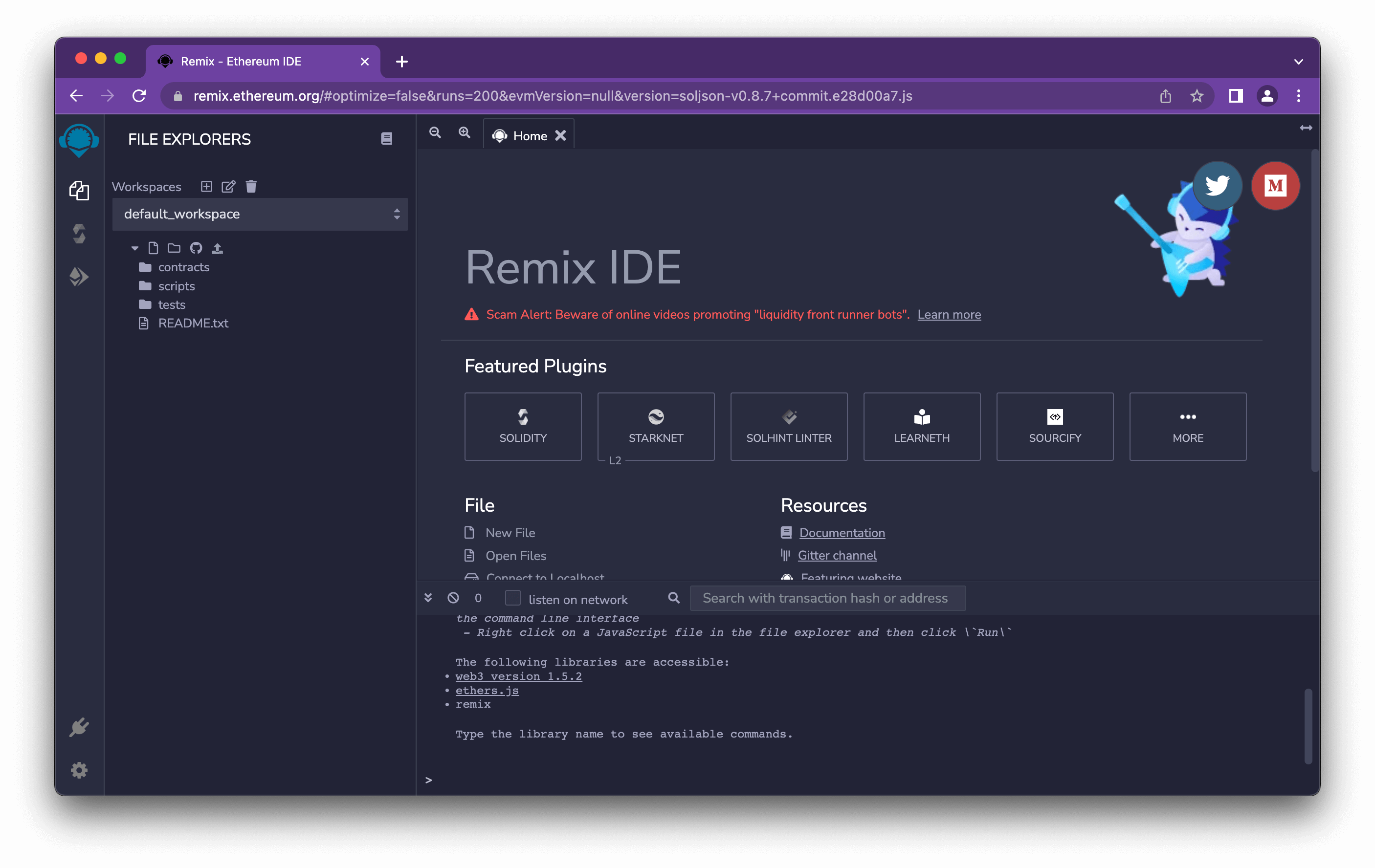
Task: Open the Chrome profile avatar icon
Action: point(1267,96)
